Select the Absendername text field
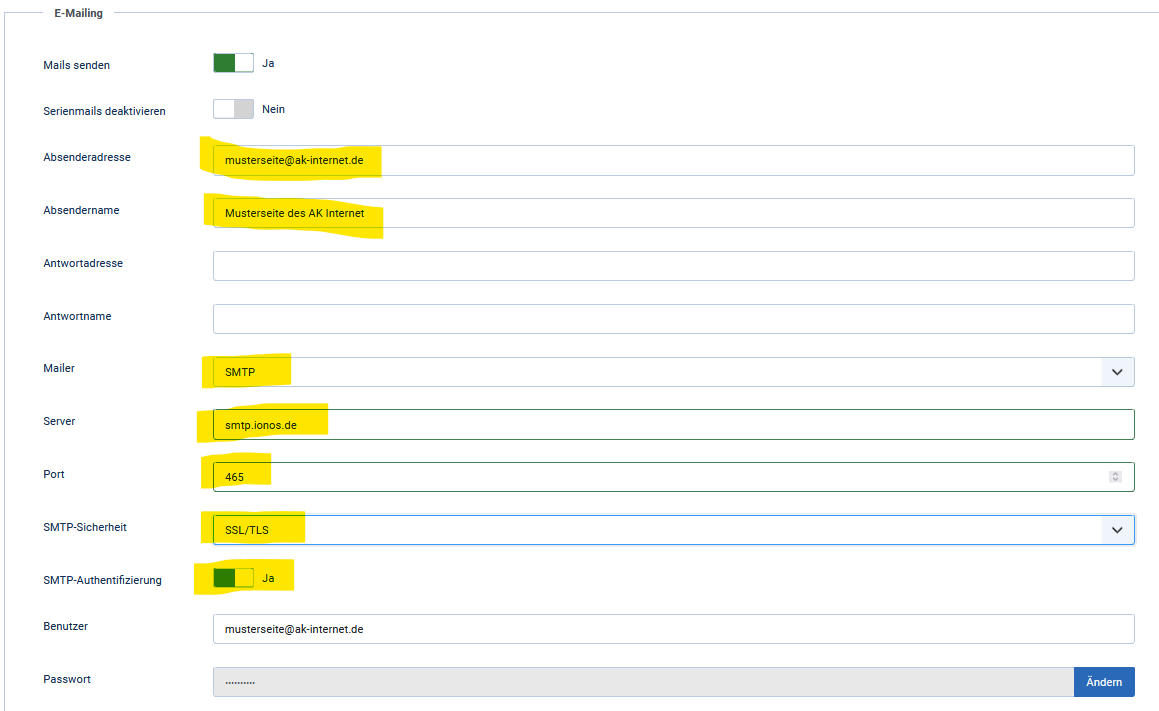1159x711 pixels. tap(673, 213)
